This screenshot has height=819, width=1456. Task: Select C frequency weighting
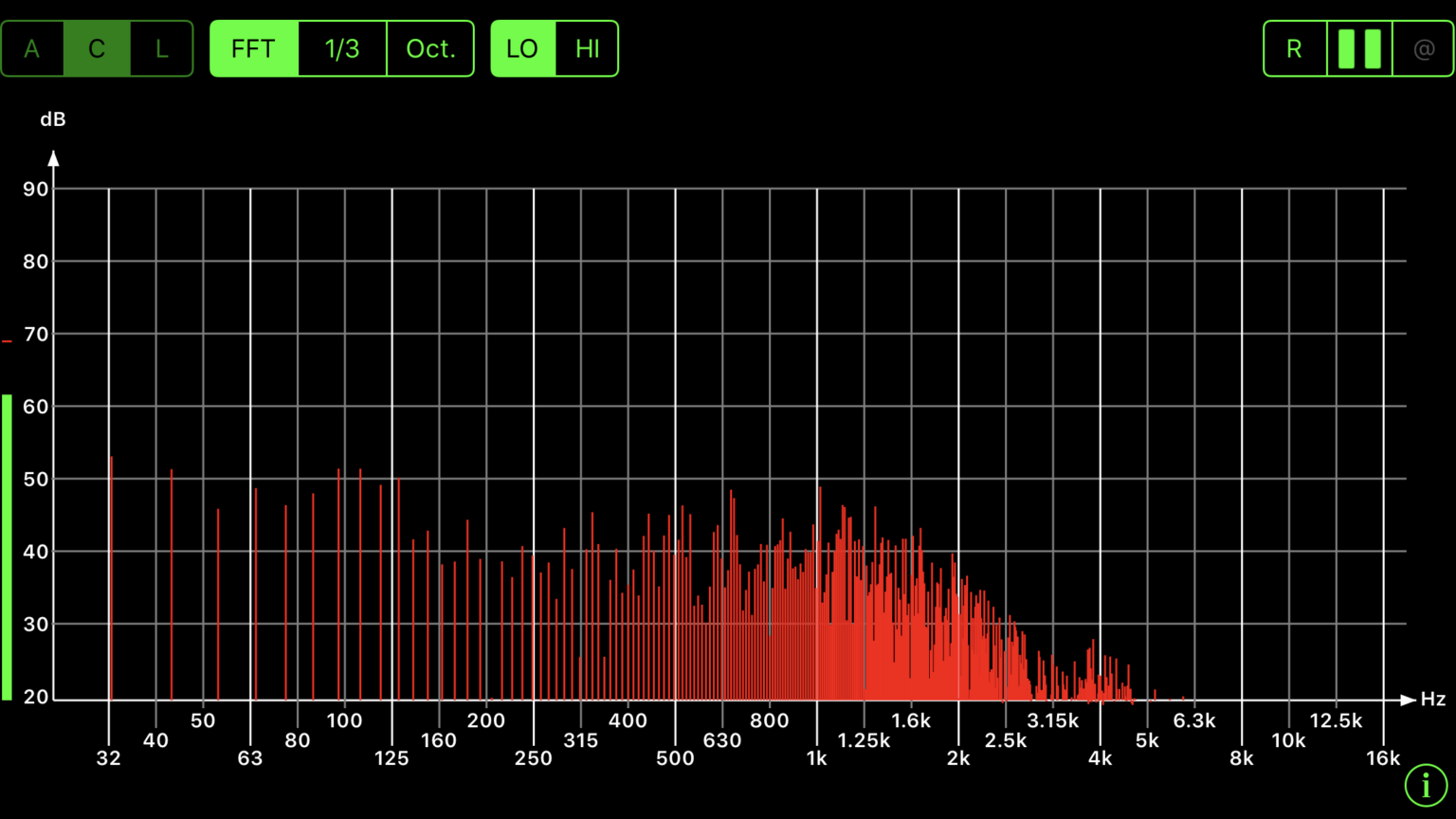96,47
